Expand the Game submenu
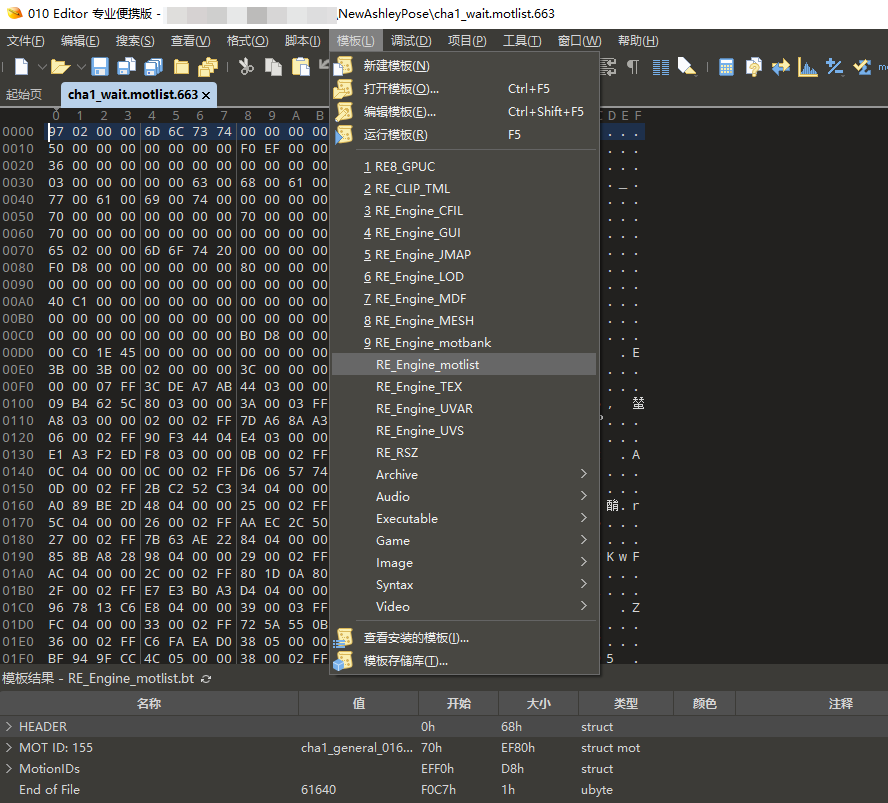This screenshot has height=803, width=888. 463,541
